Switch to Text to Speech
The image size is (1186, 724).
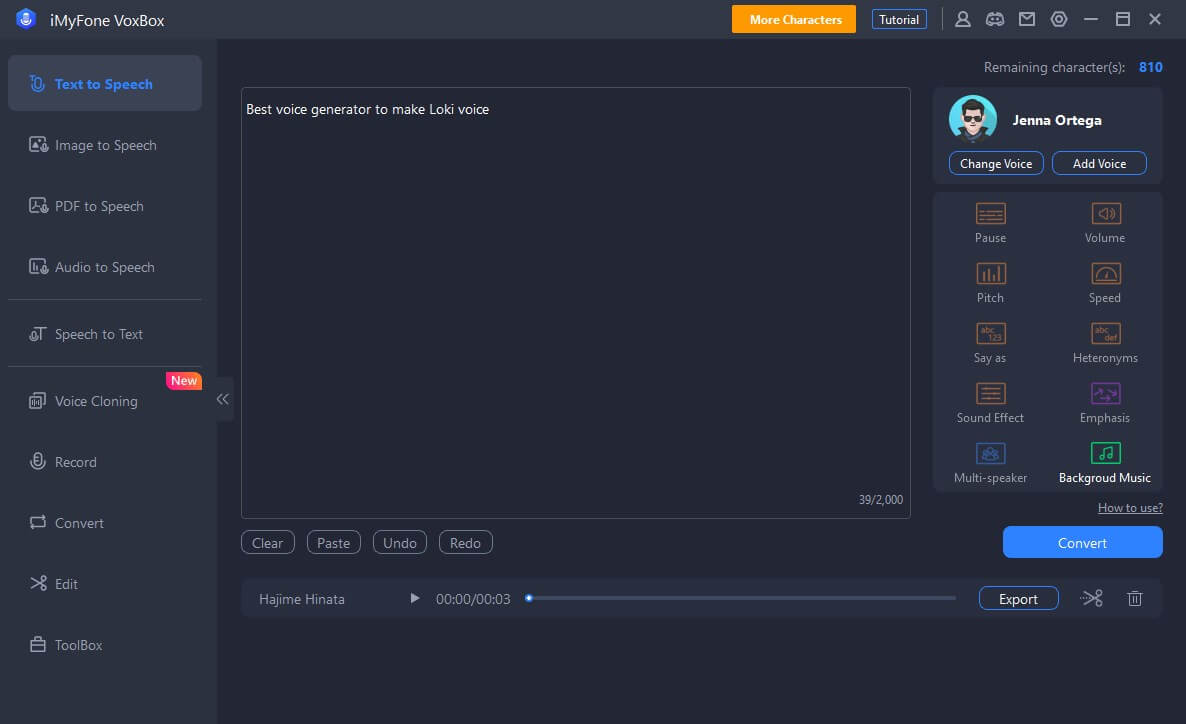pyautogui.click(x=104, y=83)
